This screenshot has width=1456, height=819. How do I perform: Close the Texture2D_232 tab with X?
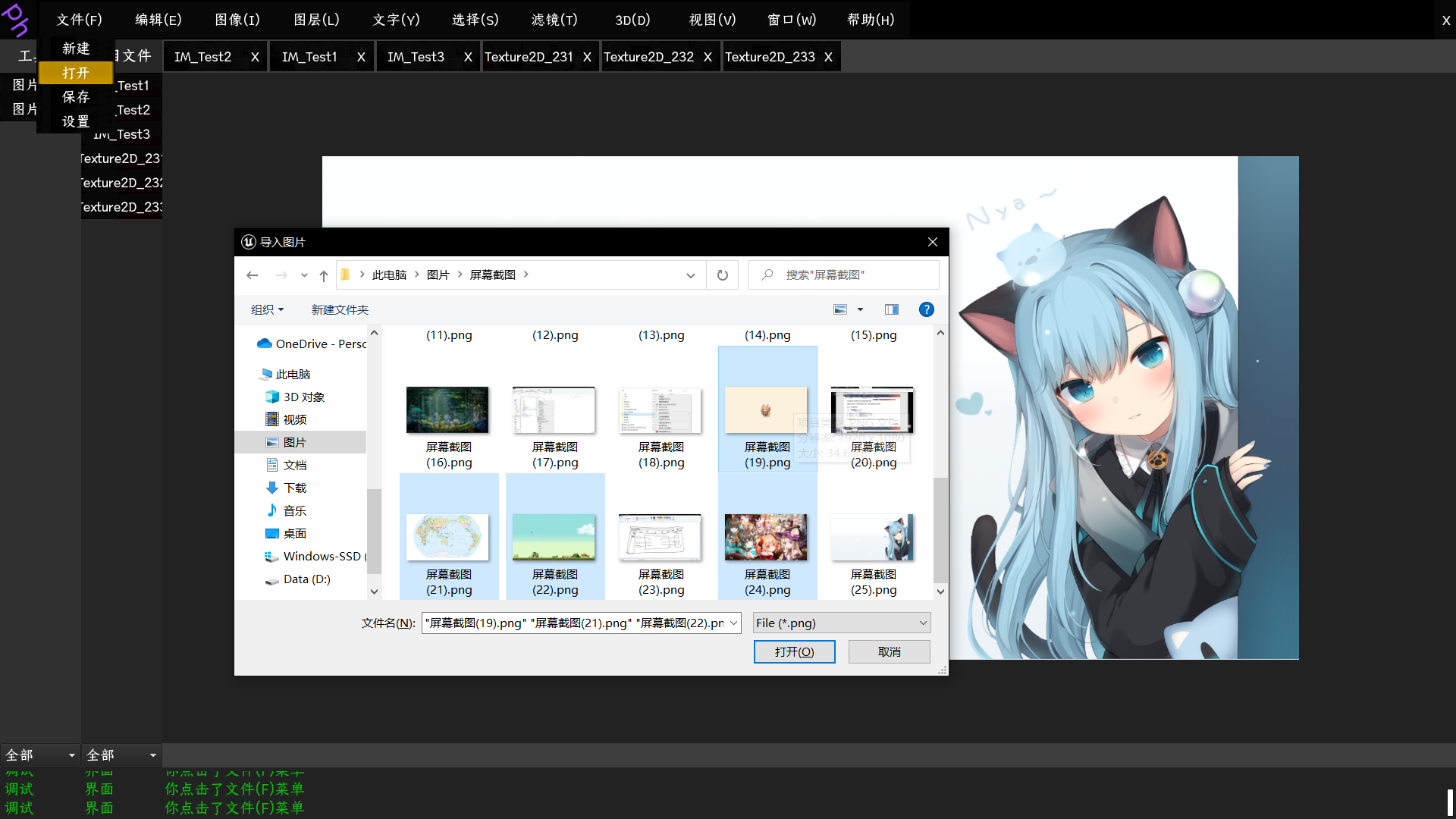tap(708, 57)
